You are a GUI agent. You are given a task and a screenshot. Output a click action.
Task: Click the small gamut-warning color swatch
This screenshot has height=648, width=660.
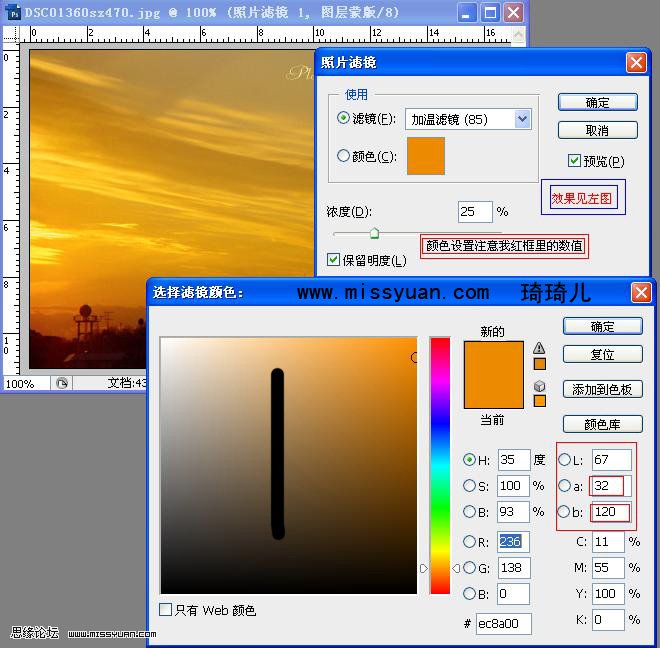[540, 364]
